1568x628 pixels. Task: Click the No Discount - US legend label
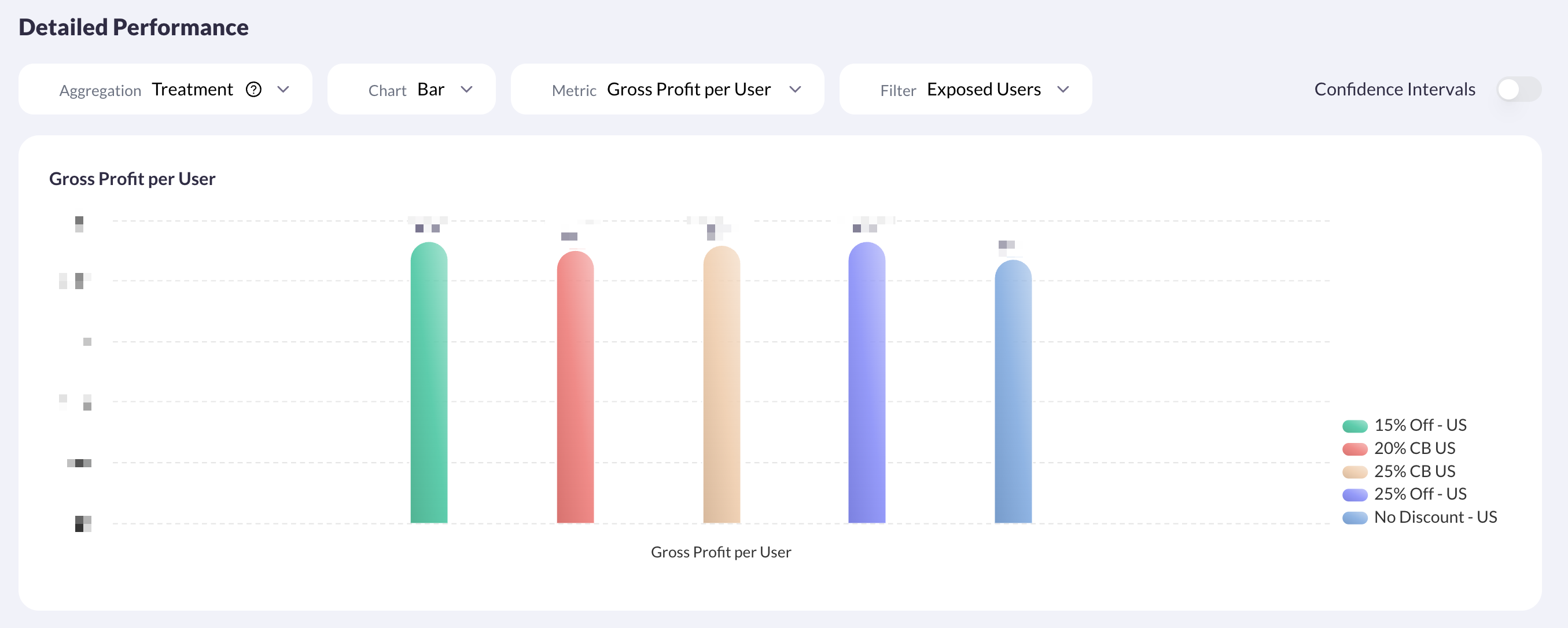[x=1435, y=517]
